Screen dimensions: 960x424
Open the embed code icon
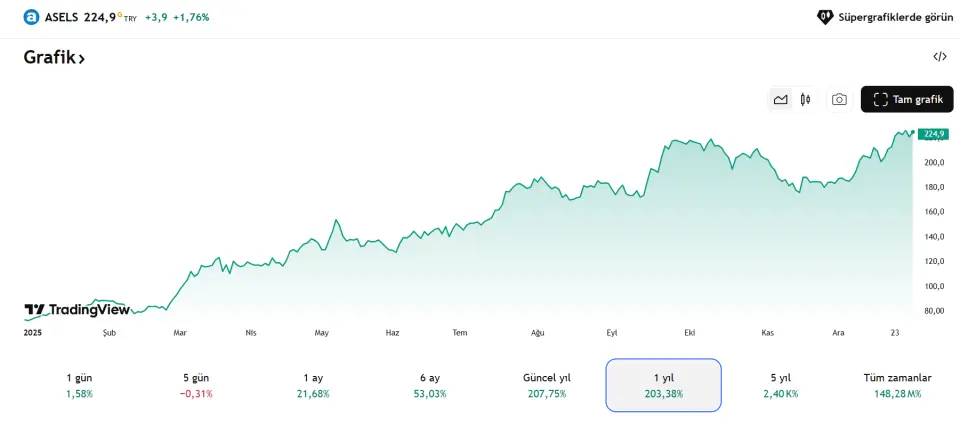940,57
